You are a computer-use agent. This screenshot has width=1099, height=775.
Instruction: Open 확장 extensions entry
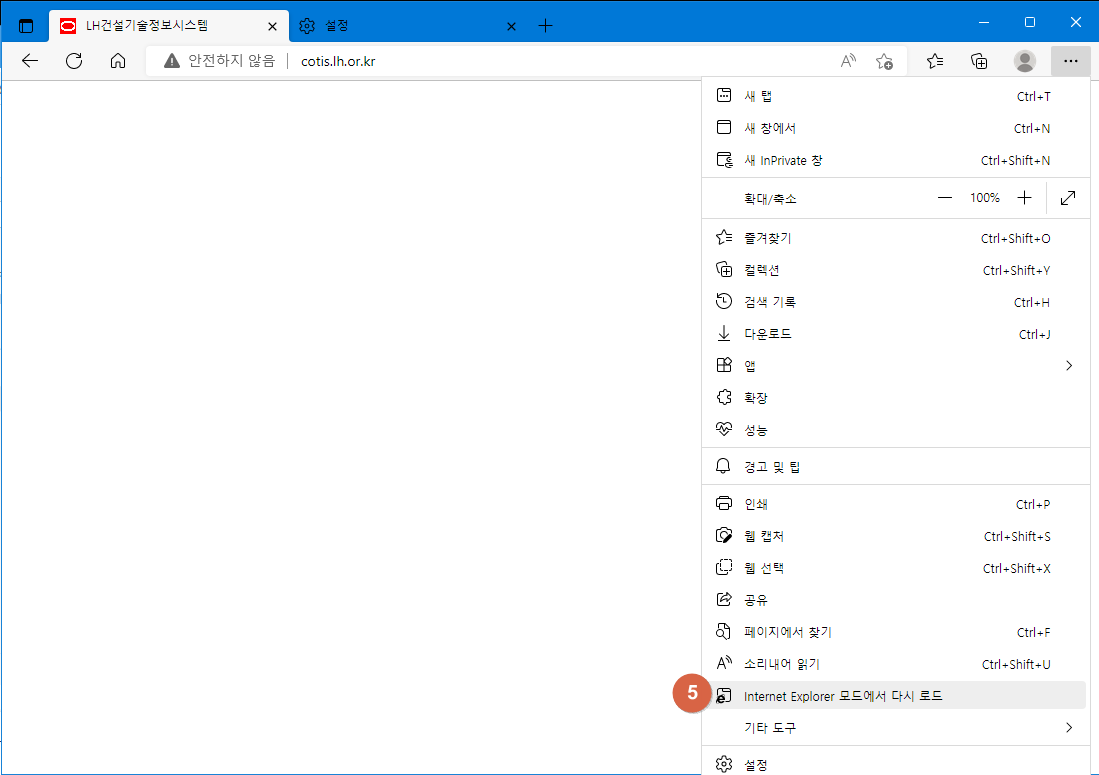point(896,398)
